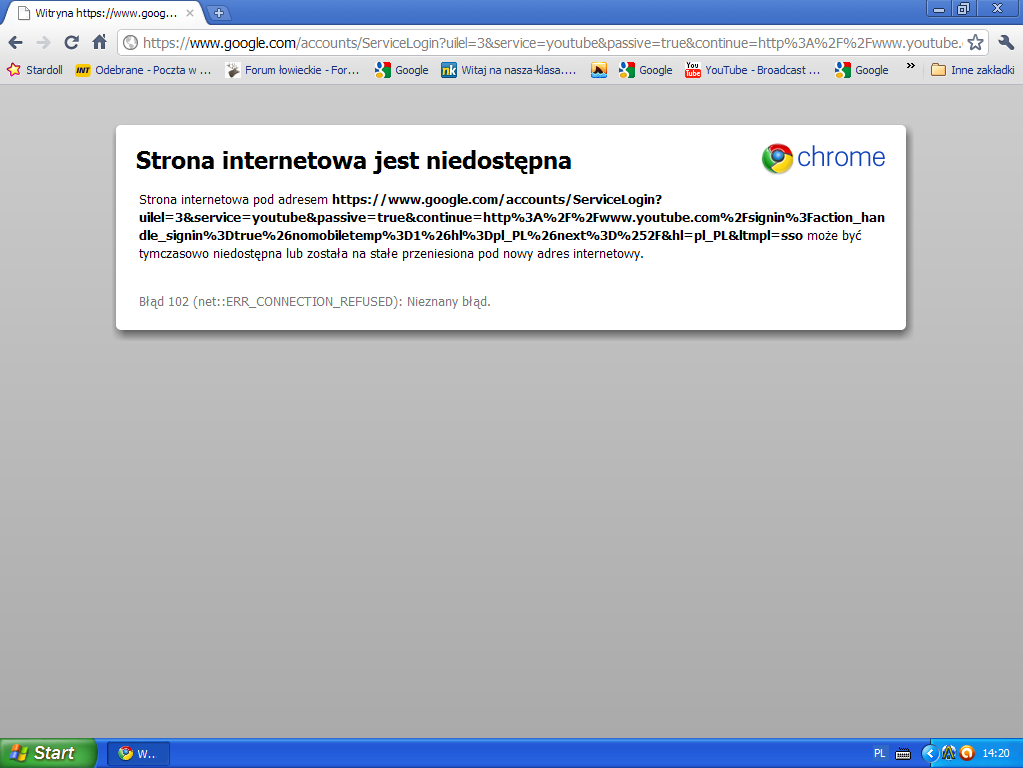This screenshot has height=768, width=1023.
Task: Open the PL language indicator
Action: [879, 754]
